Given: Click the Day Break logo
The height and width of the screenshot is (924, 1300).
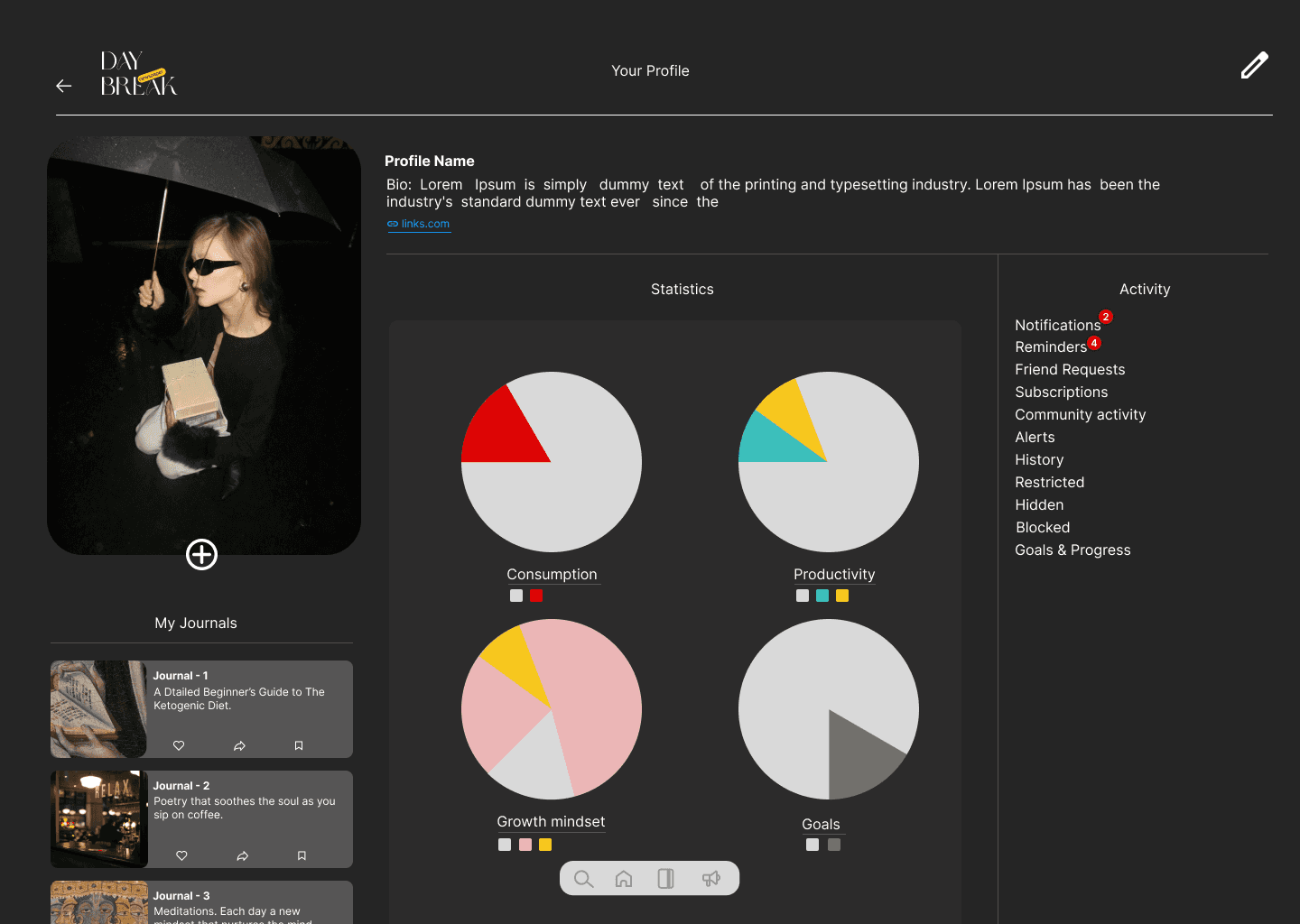Looking at the screenshot, I should (x=138, y=74).
